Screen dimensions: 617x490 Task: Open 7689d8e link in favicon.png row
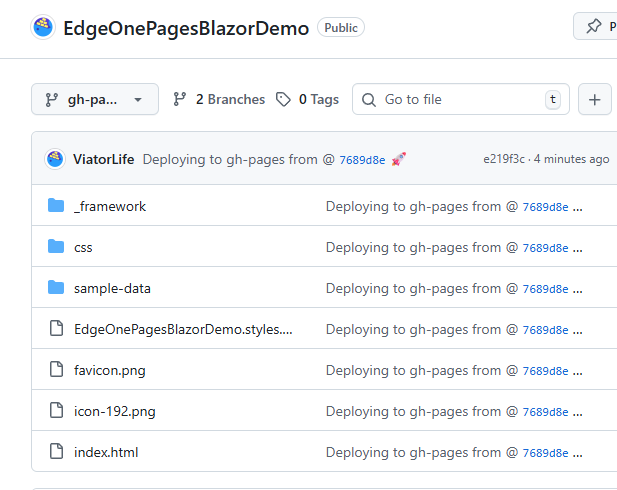coord(545,371)
